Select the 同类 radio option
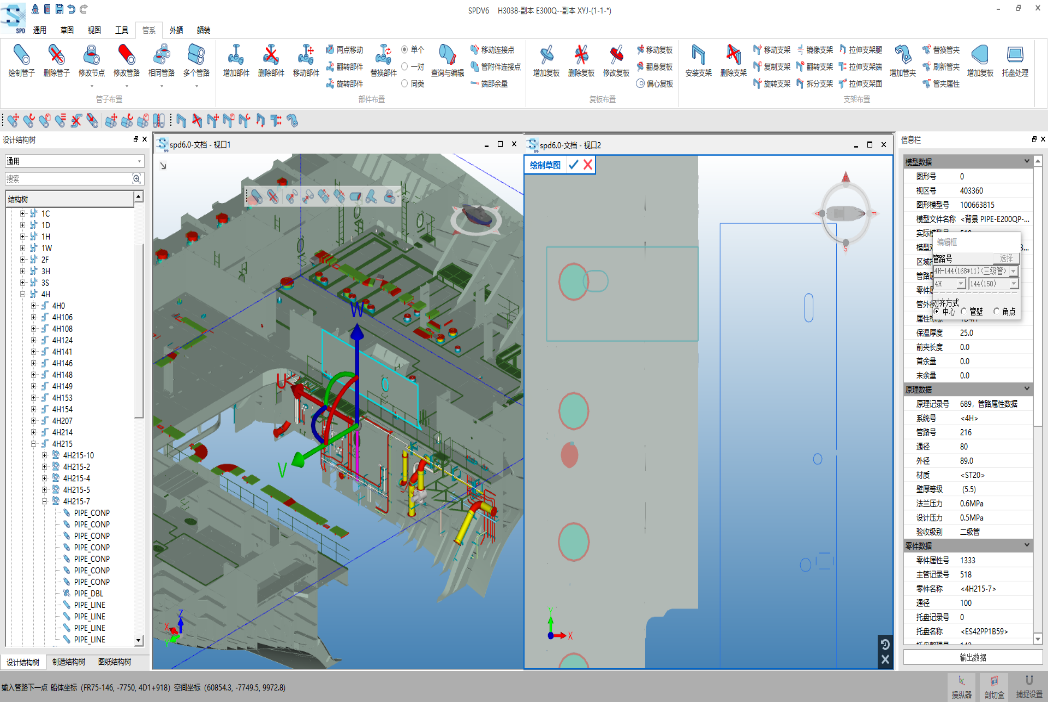Viewport: 1048px width, 702px height. 405,84
